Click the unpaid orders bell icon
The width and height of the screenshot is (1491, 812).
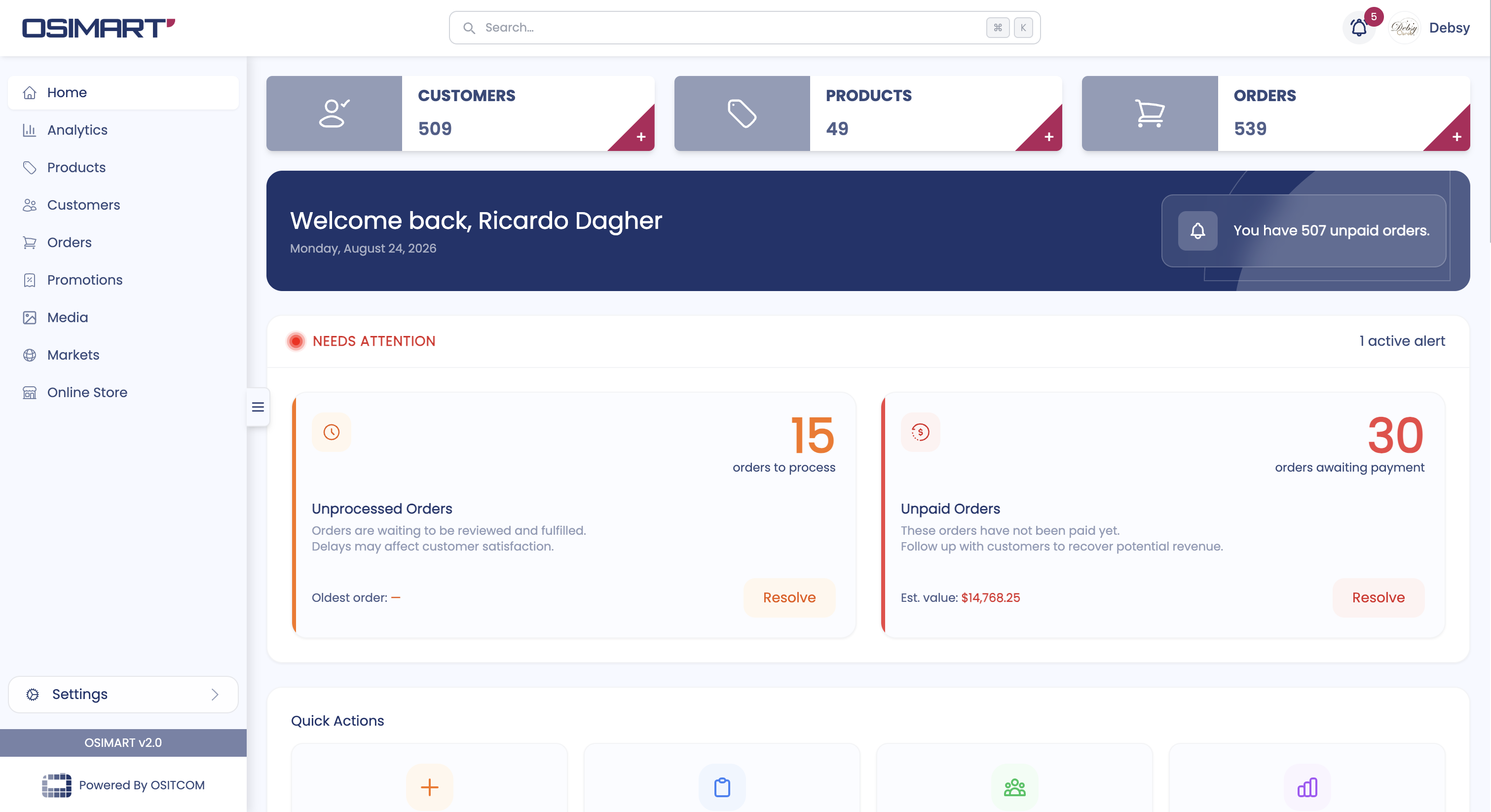coord(1197,230)
